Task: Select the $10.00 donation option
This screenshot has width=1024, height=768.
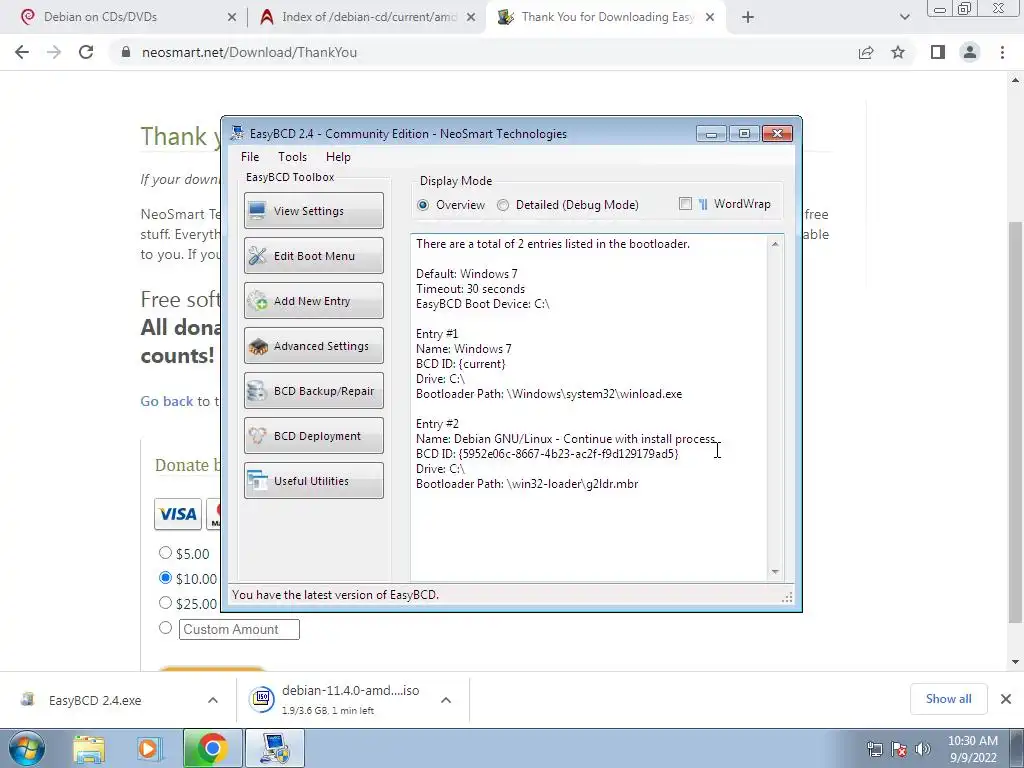Action: tap(165, 577)
